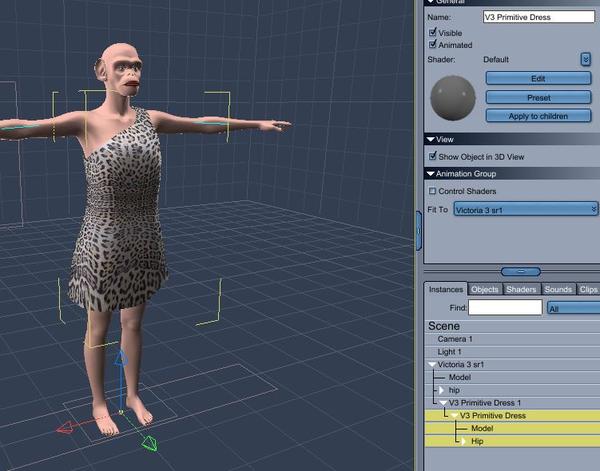The height and width of the screenshot is (471, 600).
Task: Switch to the Objects tab
Action: coord(485,289)
